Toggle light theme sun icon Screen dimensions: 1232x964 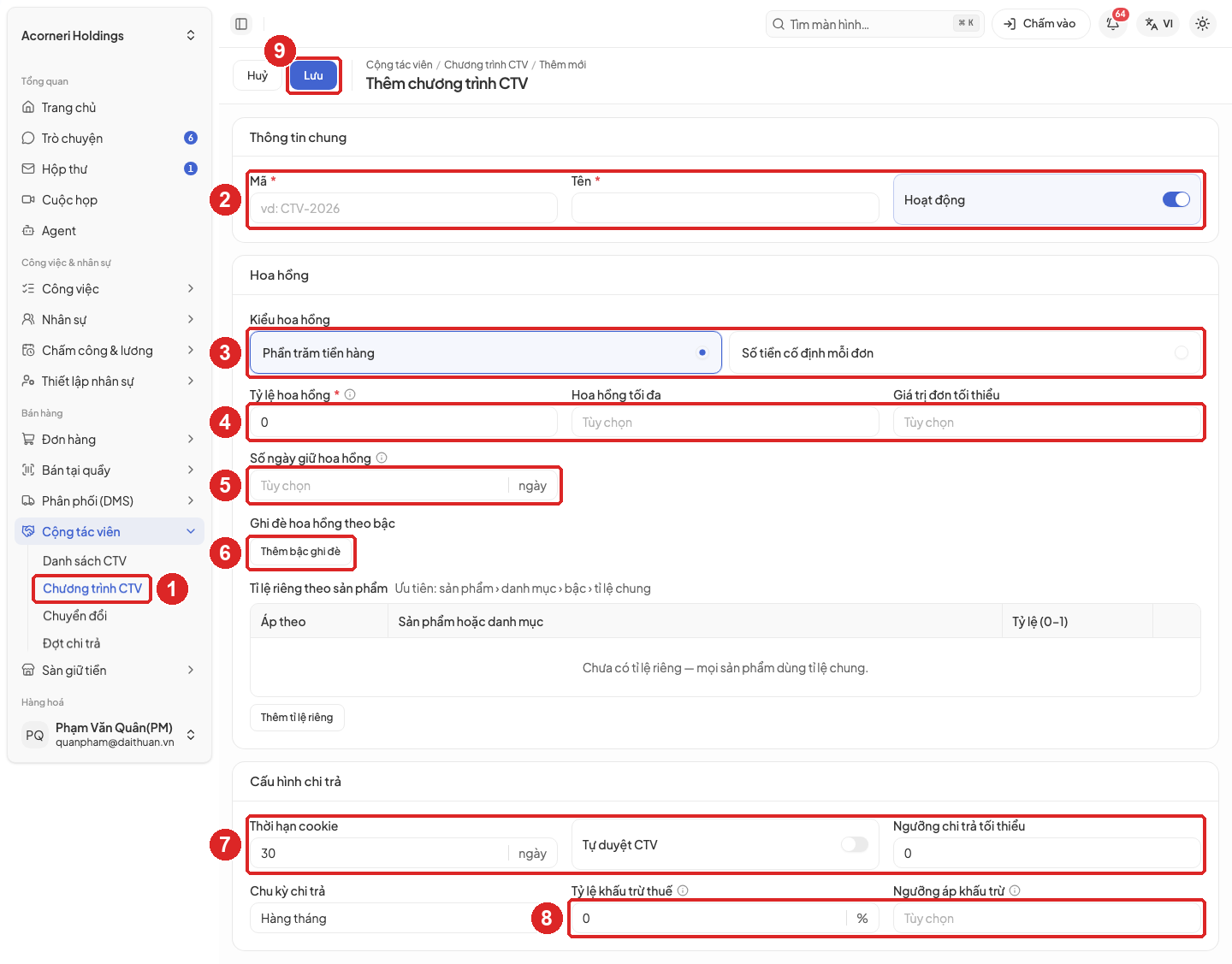1203,24
